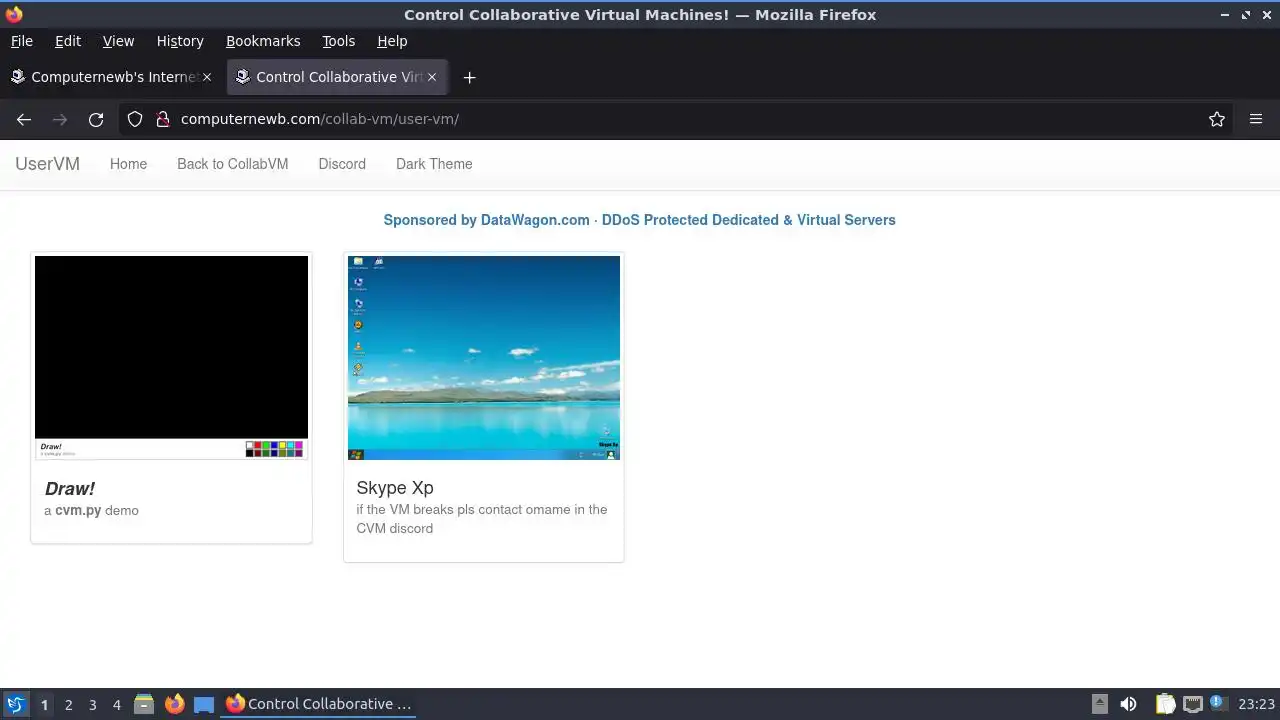The image size is (1280, 720).
Task: Bookmark this page with the star icon
Action: coord(1217,119)
